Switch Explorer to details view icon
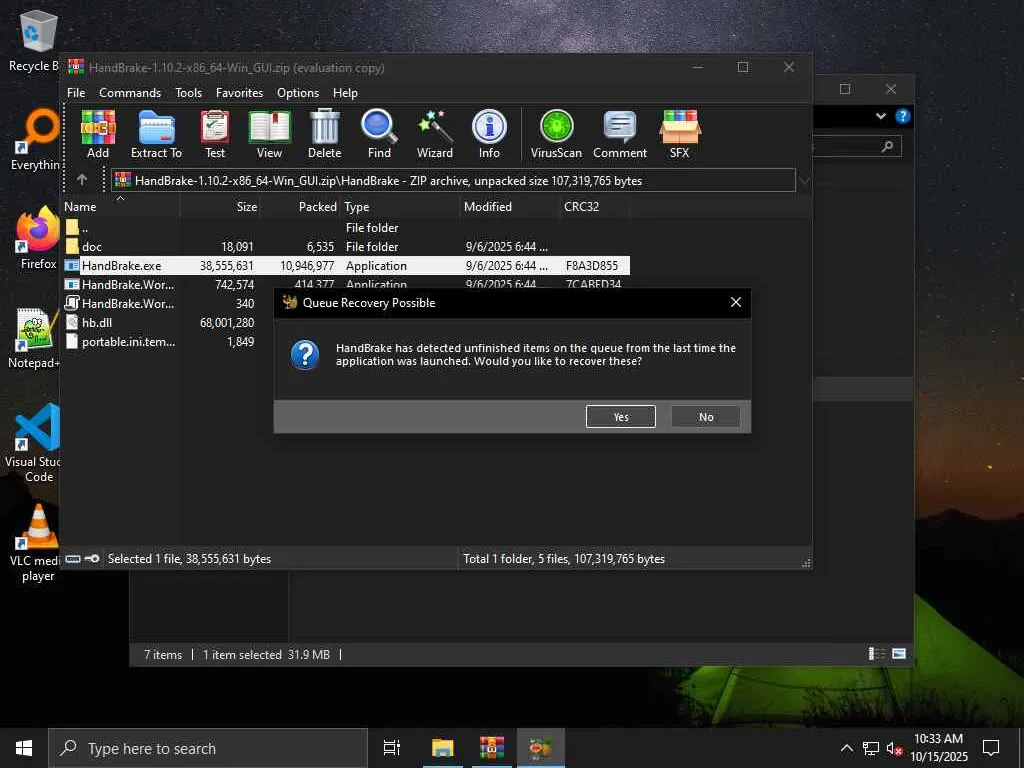1024x768 pixels. pos(876,654)
